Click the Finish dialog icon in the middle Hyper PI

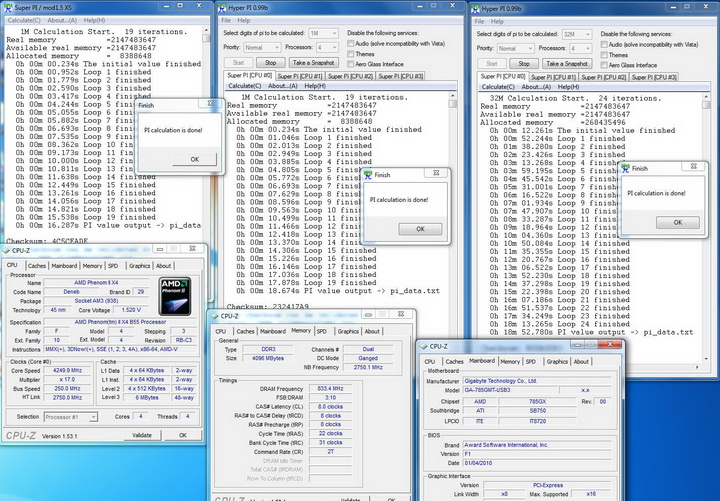point(368,175)
